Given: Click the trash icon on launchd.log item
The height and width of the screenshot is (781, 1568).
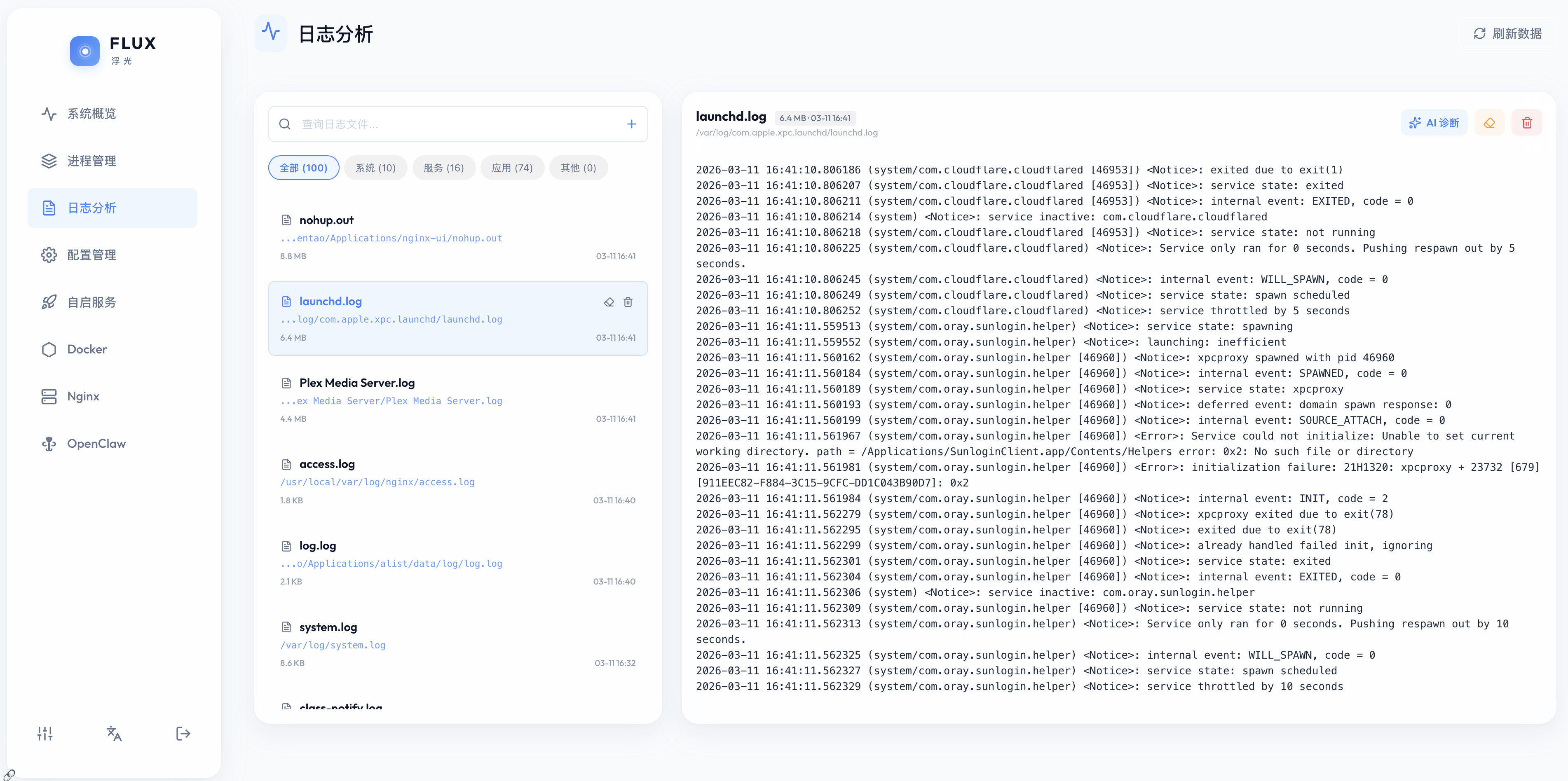Looking at the screenshot, I should [x=628, y=302].
